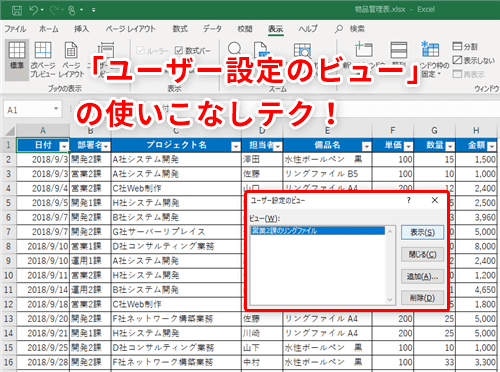500x372 pixels.
Task: Click the 削除(D) button
Action: pos(422,298)
